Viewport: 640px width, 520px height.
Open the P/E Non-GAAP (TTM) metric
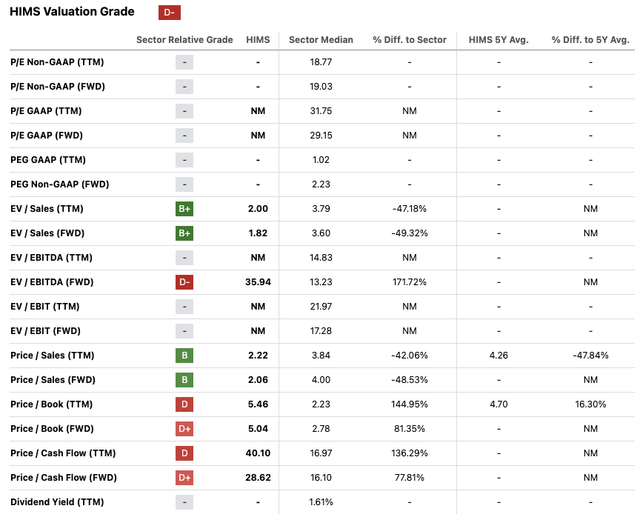tap(57, 62)
